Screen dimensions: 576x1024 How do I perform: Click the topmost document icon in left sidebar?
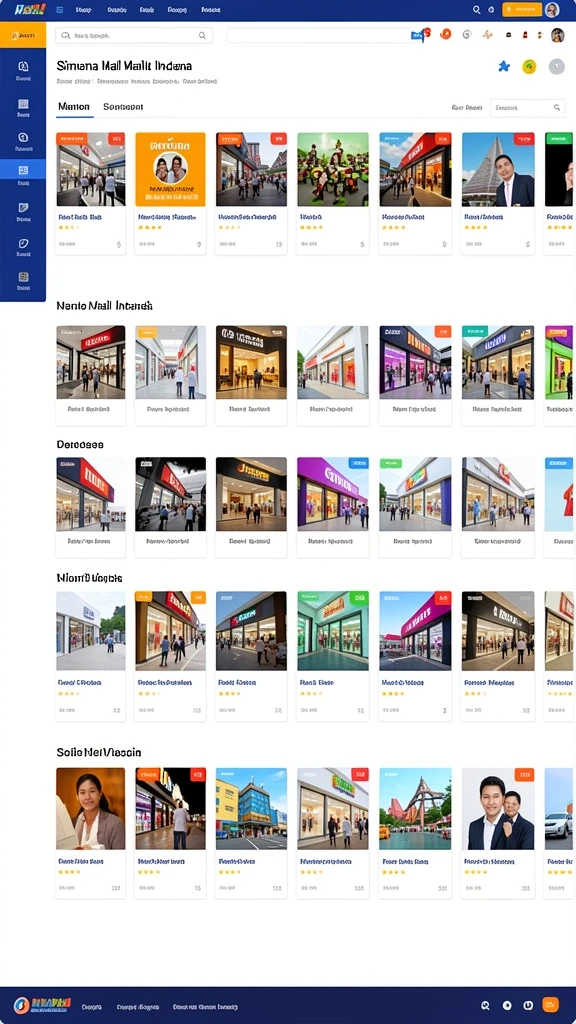coord(23,71)
